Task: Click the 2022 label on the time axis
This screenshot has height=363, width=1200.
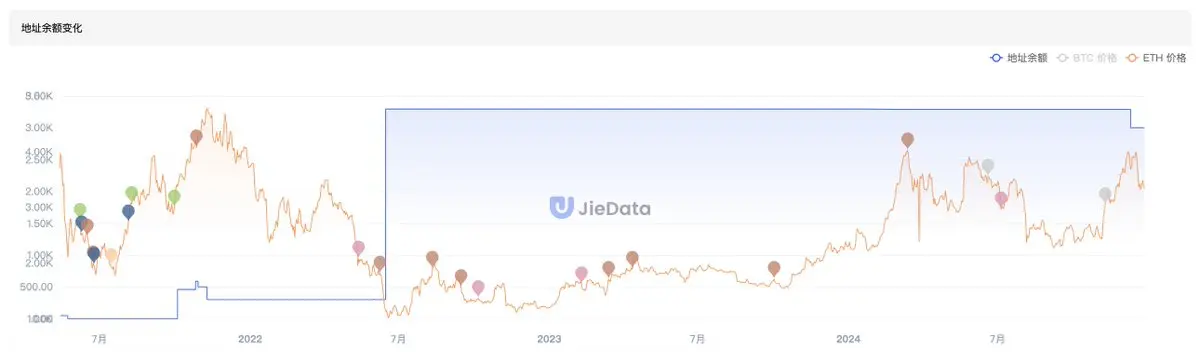Action: coord(250,340)
